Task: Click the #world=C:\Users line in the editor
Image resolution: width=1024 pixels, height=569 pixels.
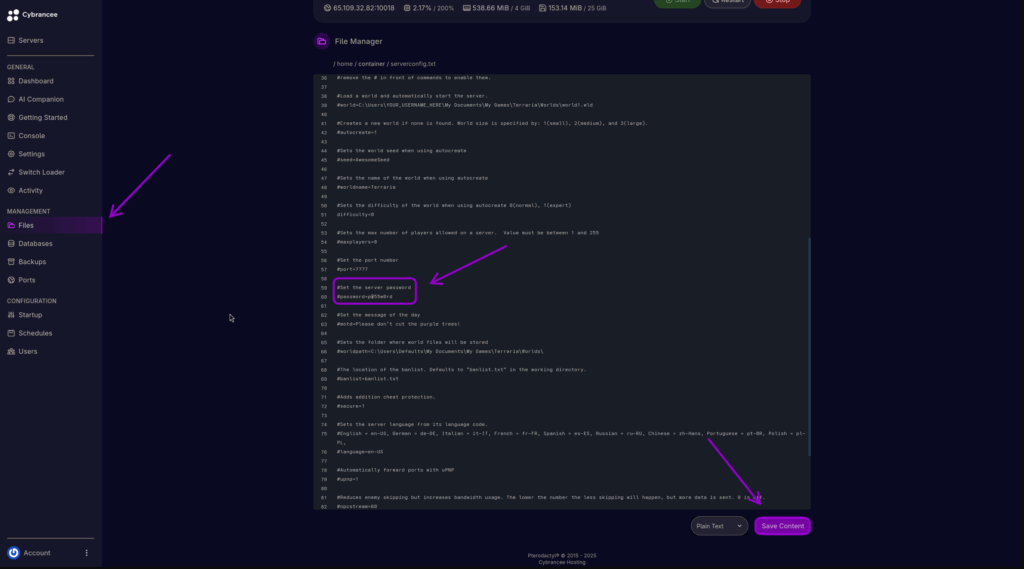Action: click(x=465, y=105)
